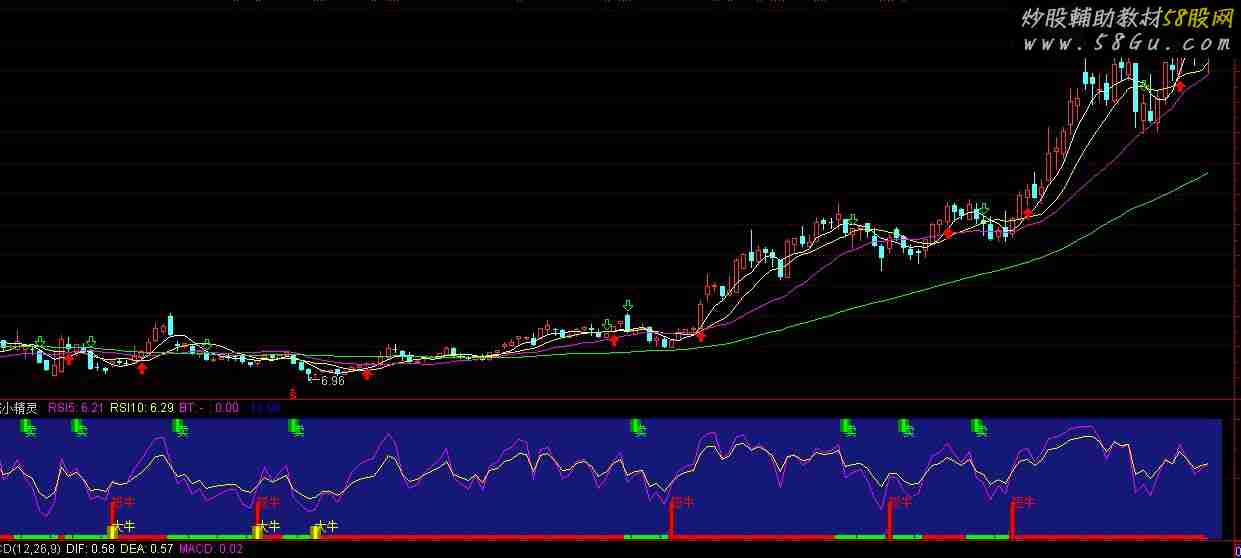1241x558 pixels.
Task: Open the 小精灵 indicator name label
Action: pos(20,408)
